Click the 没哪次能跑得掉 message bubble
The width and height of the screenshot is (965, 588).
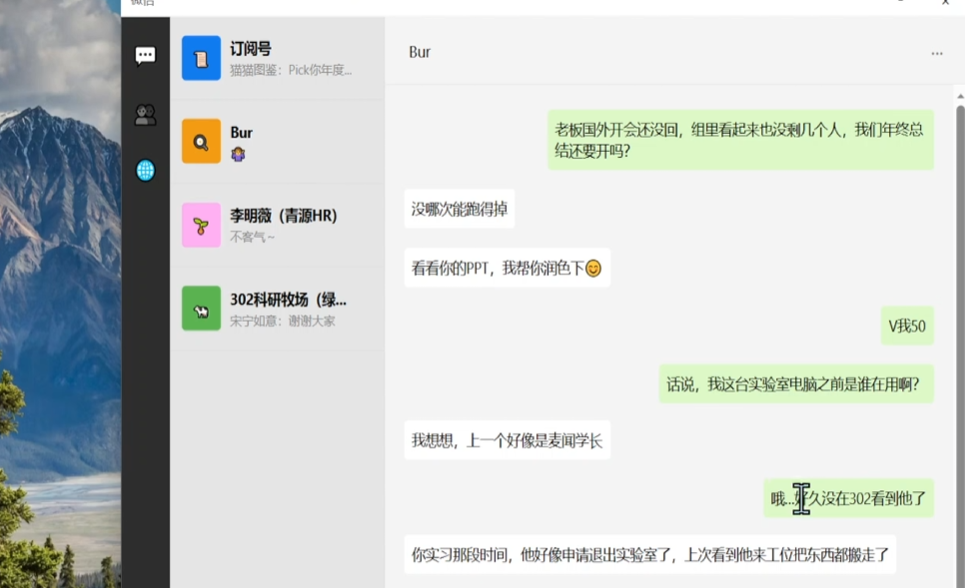[459, 209]
